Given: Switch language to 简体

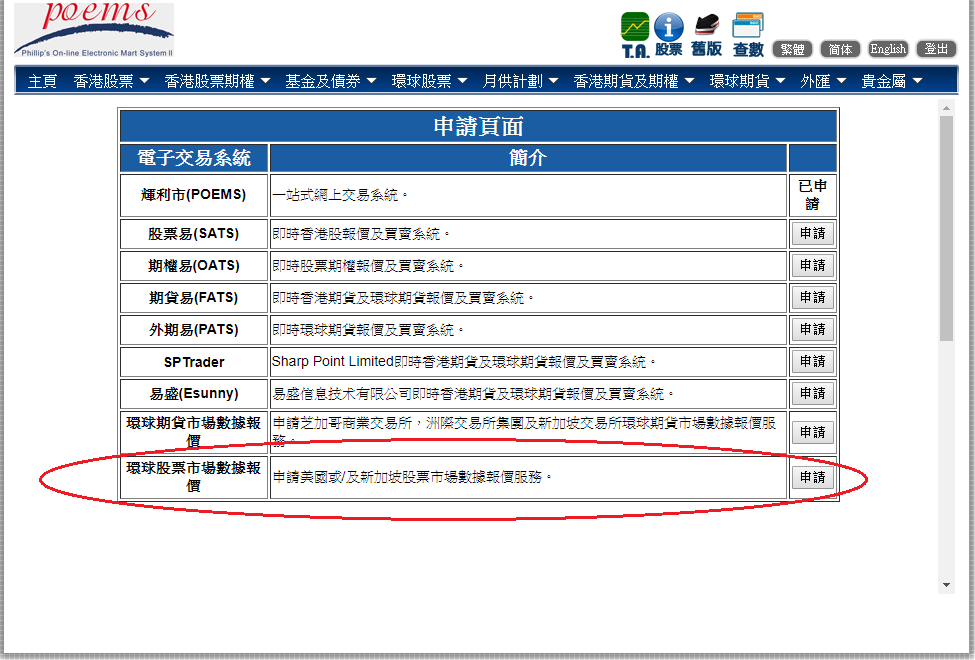Looking at the screenshot, I should coord(840,49).
